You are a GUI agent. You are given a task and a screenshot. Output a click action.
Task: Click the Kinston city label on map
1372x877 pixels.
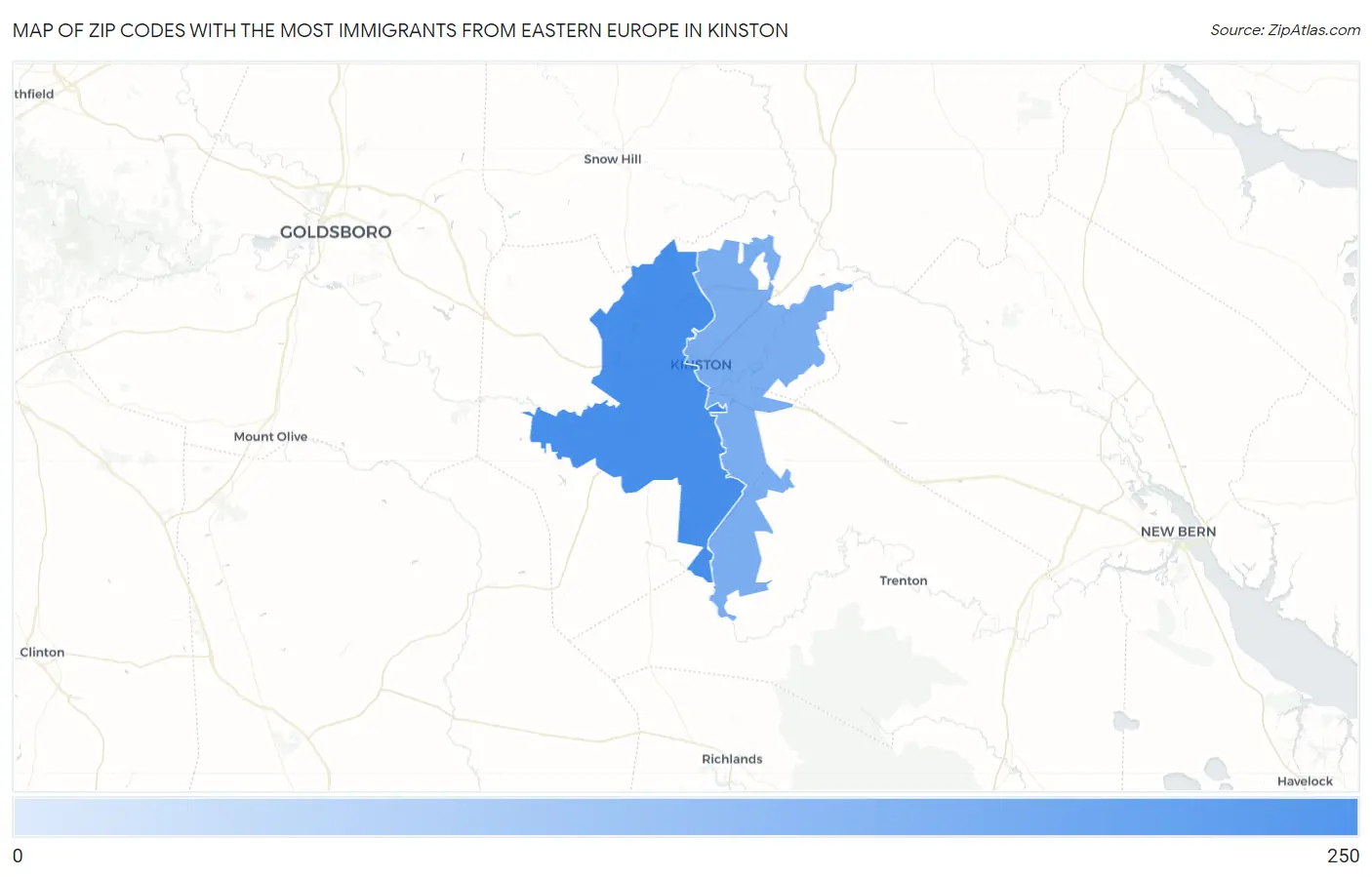pos(701,365)
